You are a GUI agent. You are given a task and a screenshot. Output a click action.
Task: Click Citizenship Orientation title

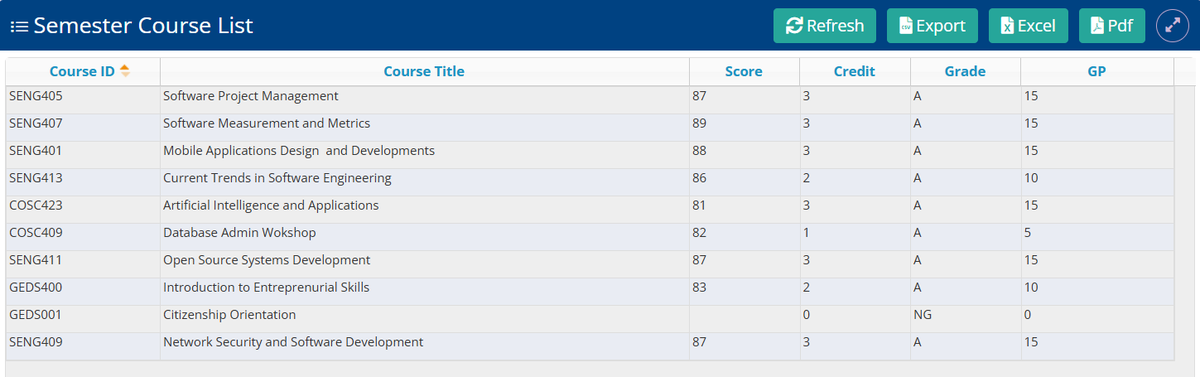point(230,315)
